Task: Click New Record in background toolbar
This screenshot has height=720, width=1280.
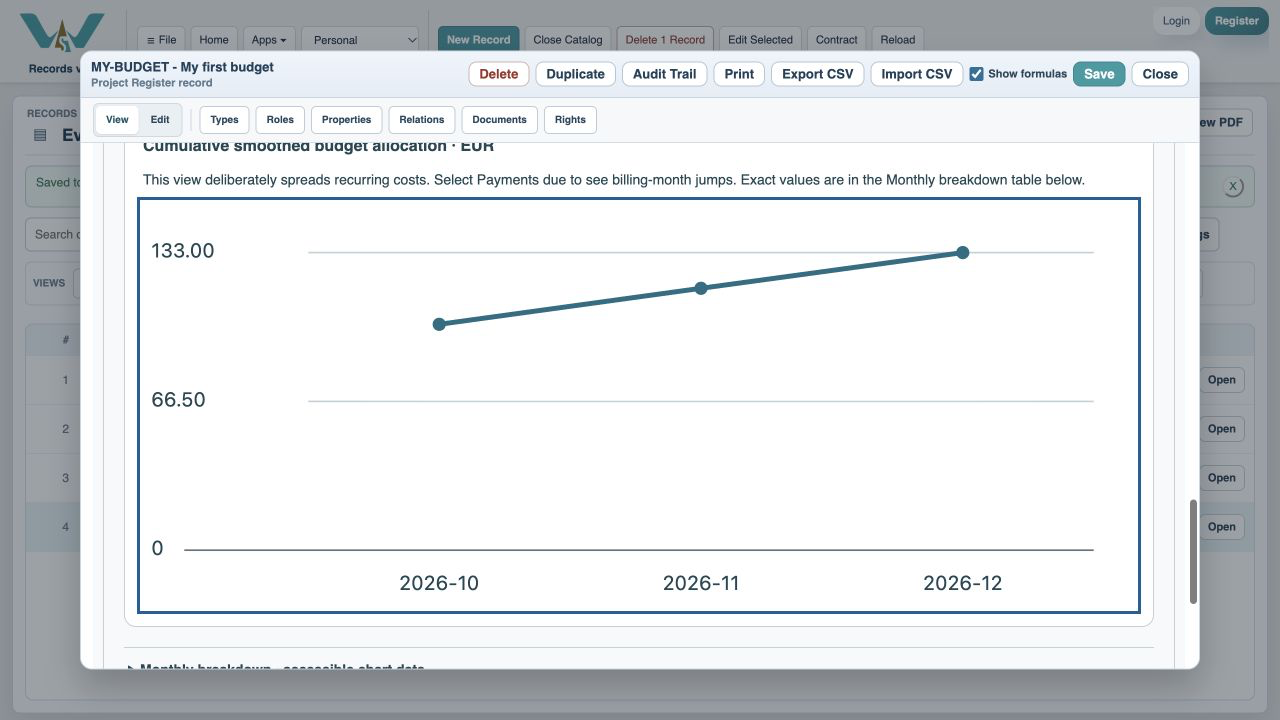Action: pyautogui.click(x=478, y=40)
